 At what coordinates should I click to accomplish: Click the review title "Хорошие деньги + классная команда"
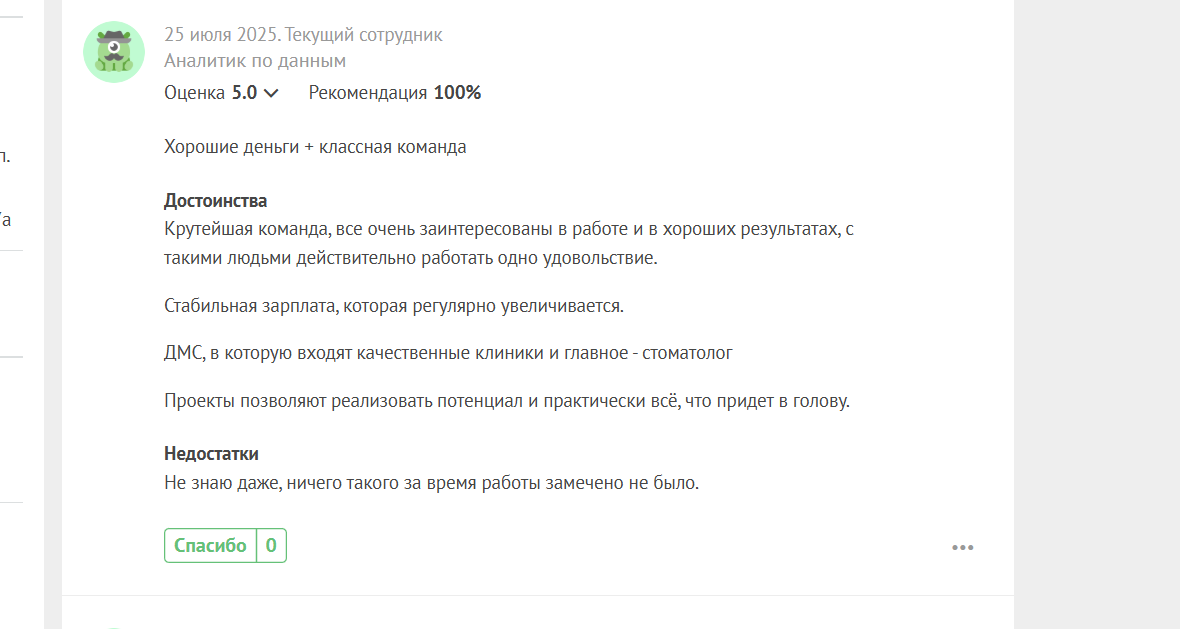pos(315,147)
